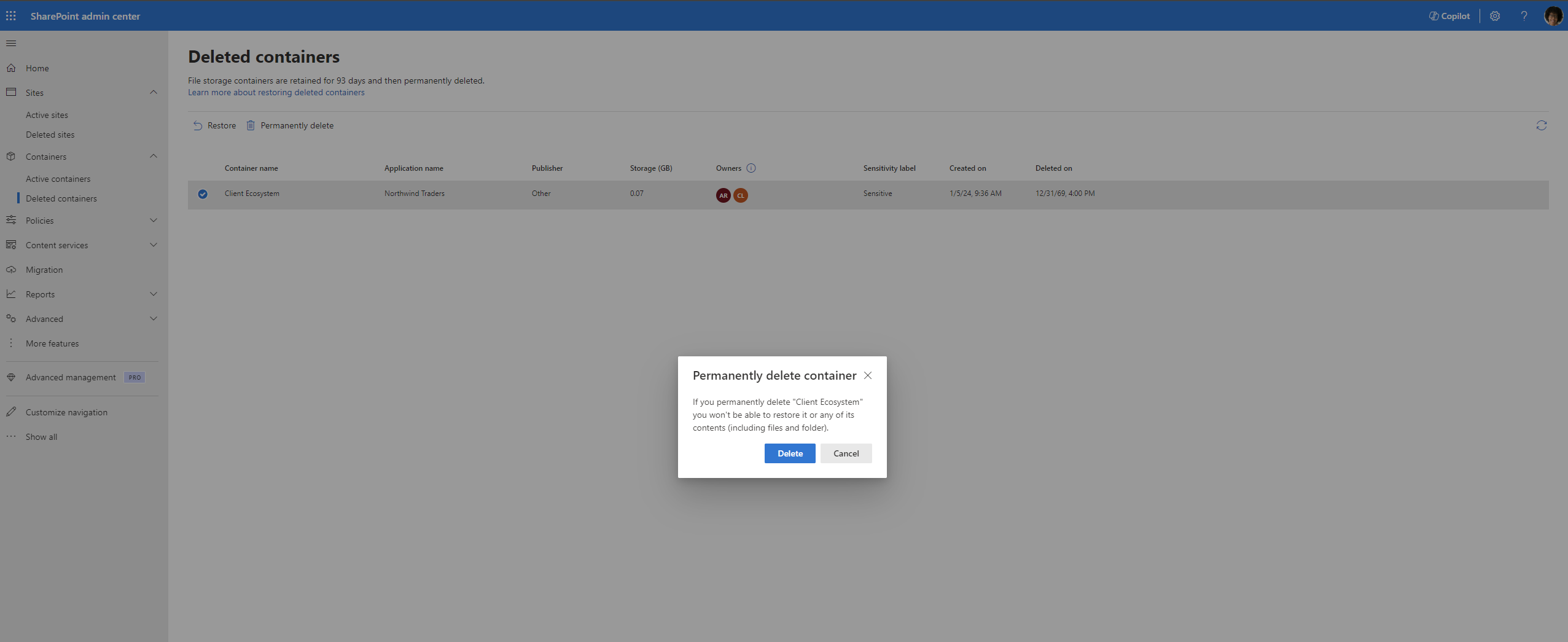1568x642 pixels.
Task: Click the Reports chart icon
Action: [x=11, y=294]
